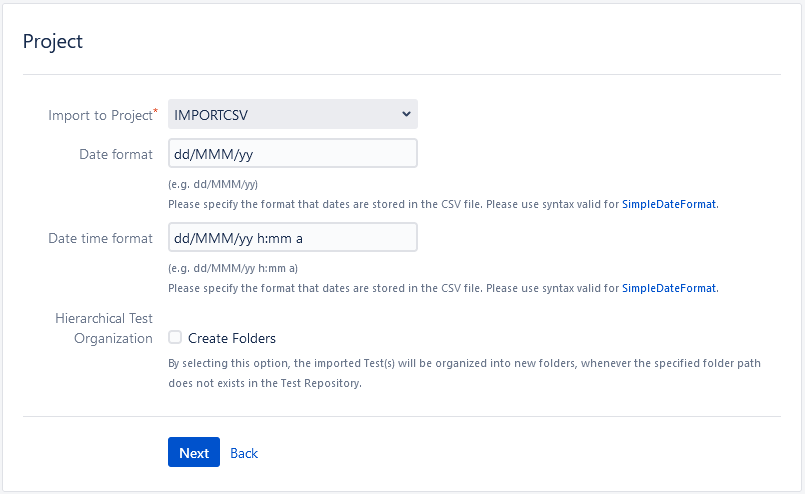Focus the Date format input field

tap(293, 153)
